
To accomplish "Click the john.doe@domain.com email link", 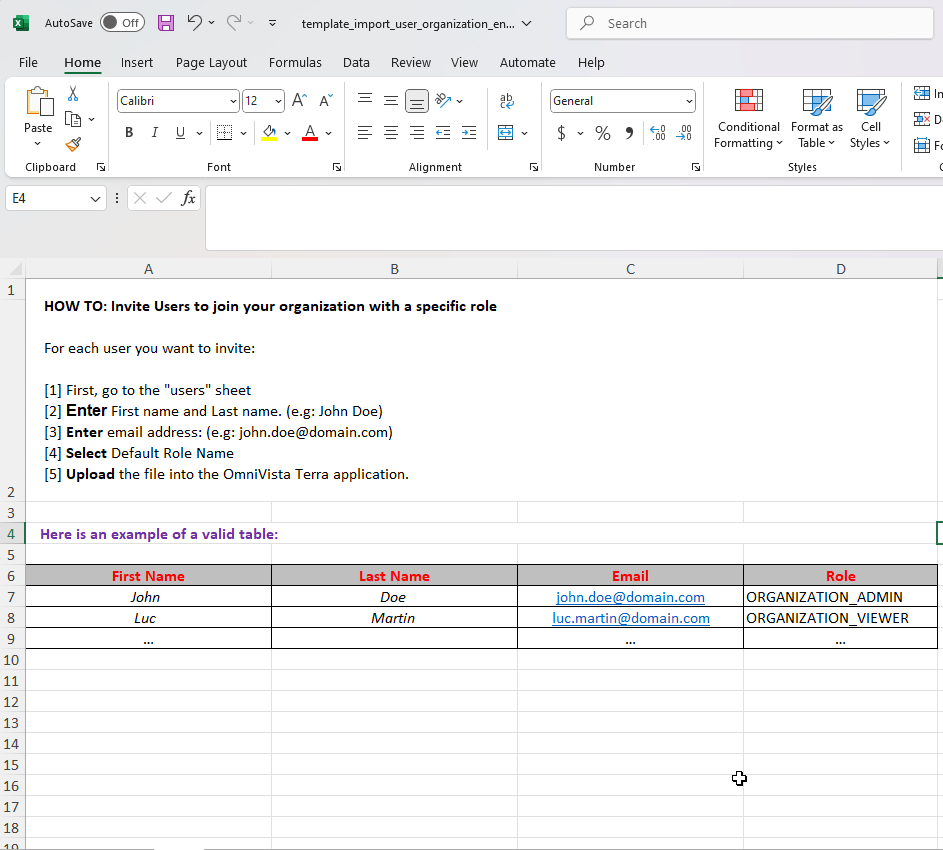I will 630,597.
